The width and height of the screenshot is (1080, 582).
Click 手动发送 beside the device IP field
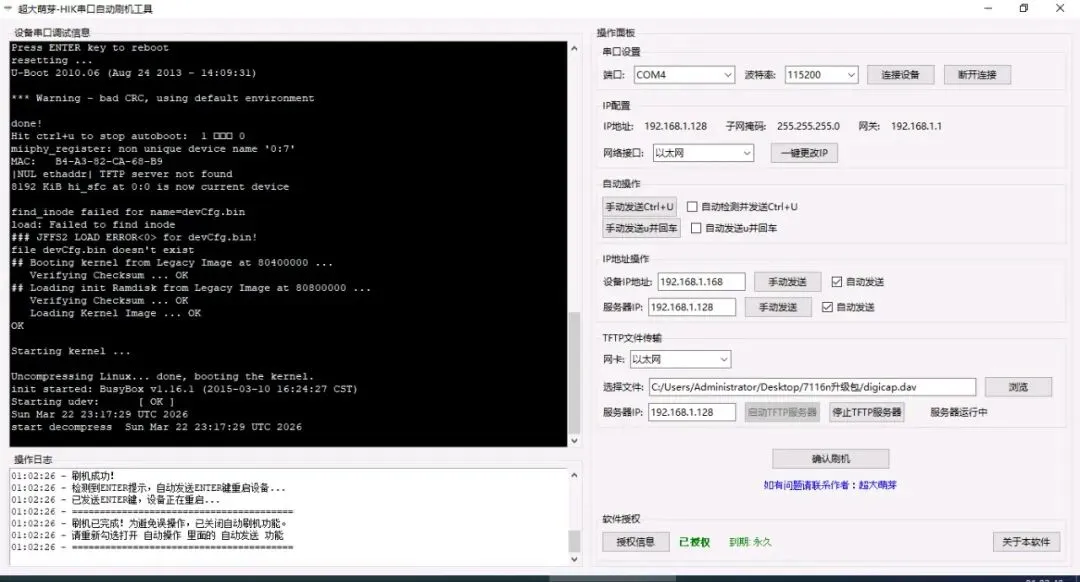787,282
